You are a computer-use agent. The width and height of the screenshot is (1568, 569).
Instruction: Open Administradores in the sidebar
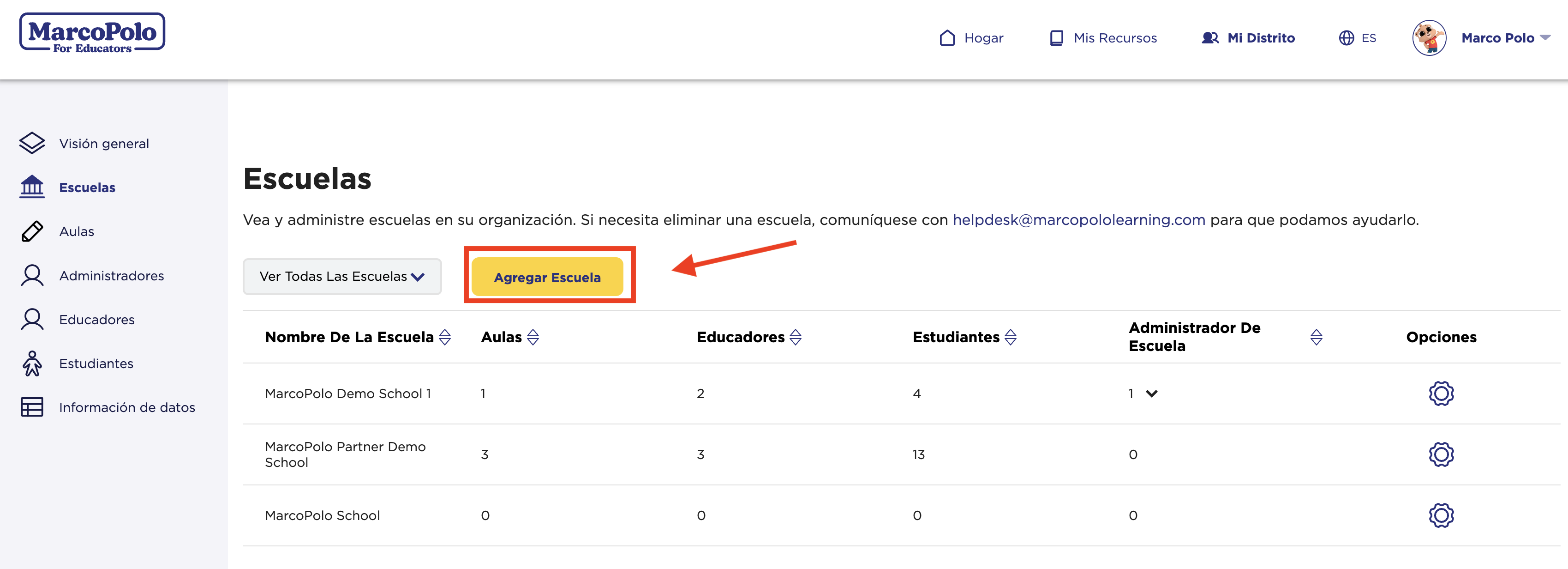(111, 275)
